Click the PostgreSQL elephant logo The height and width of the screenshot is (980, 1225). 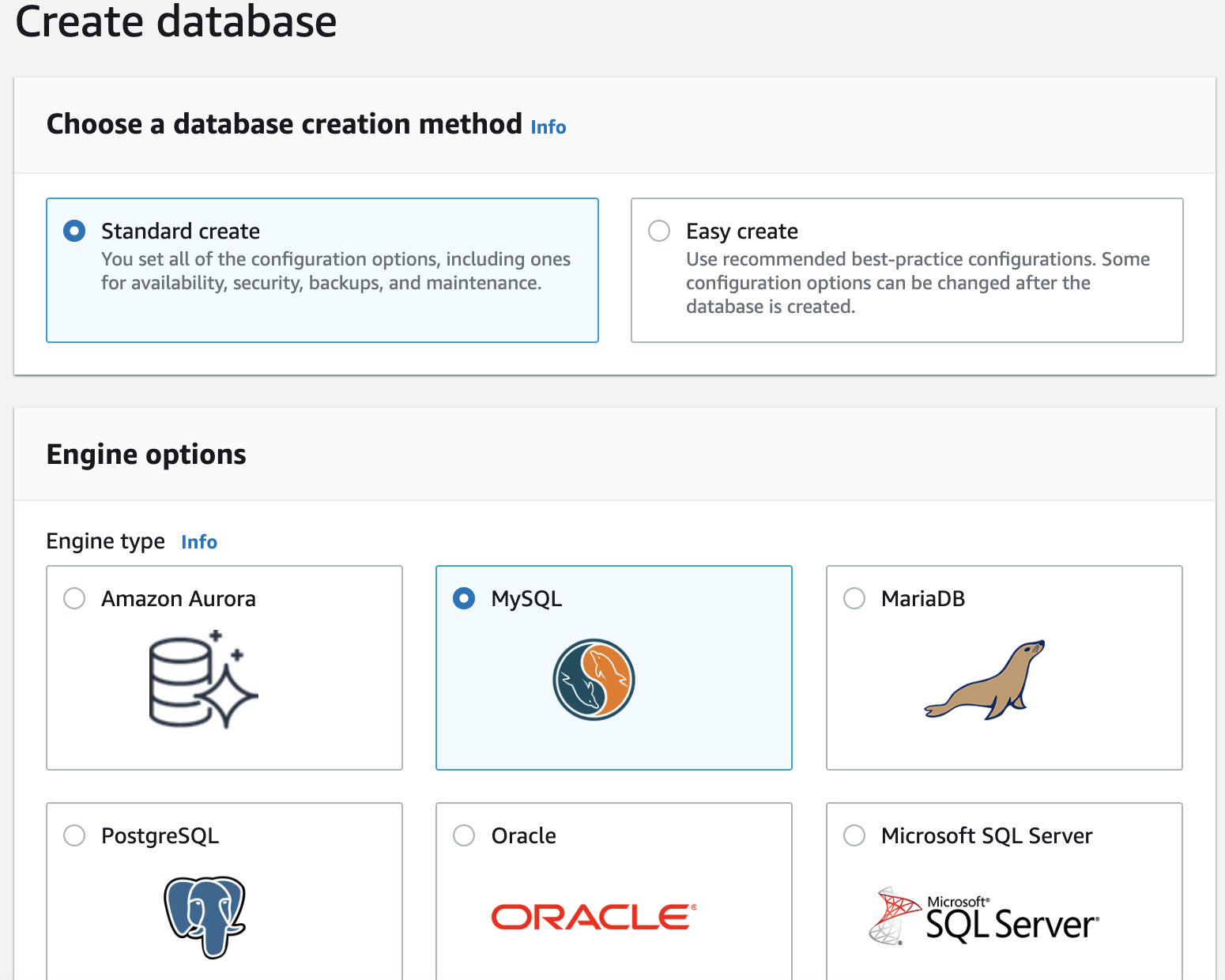(x=205, y=917)
